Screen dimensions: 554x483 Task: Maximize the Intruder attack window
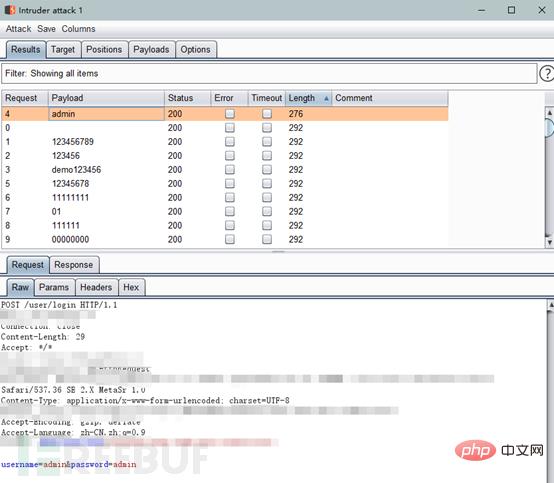click(x=511, y=10)
